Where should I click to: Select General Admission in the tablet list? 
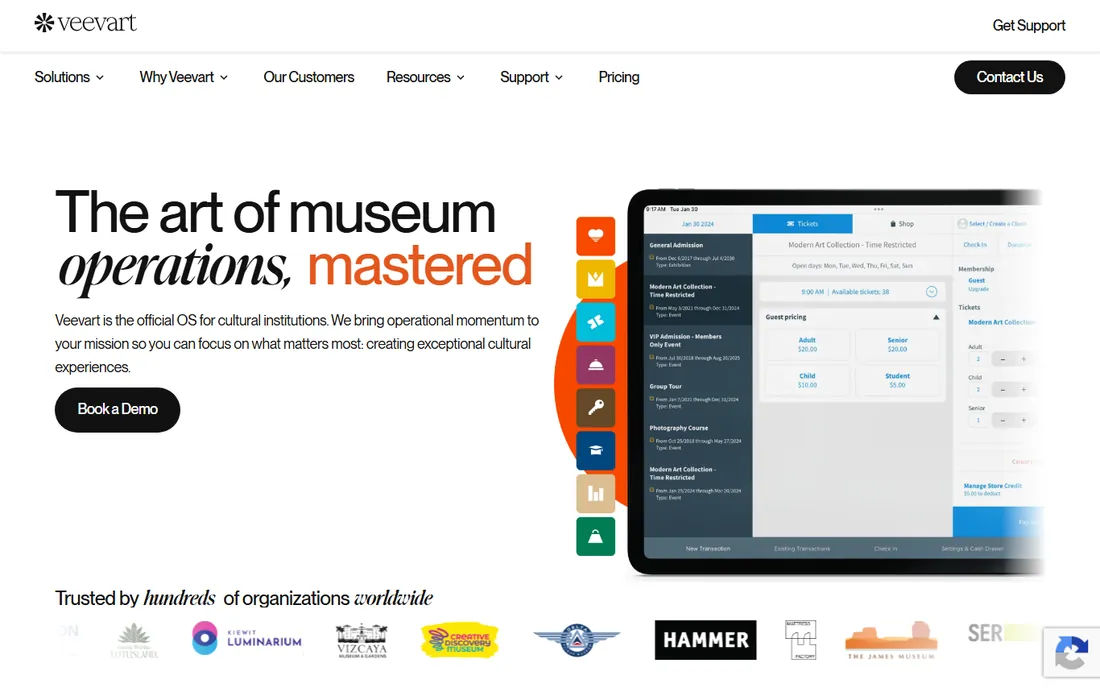coord(697,254)
